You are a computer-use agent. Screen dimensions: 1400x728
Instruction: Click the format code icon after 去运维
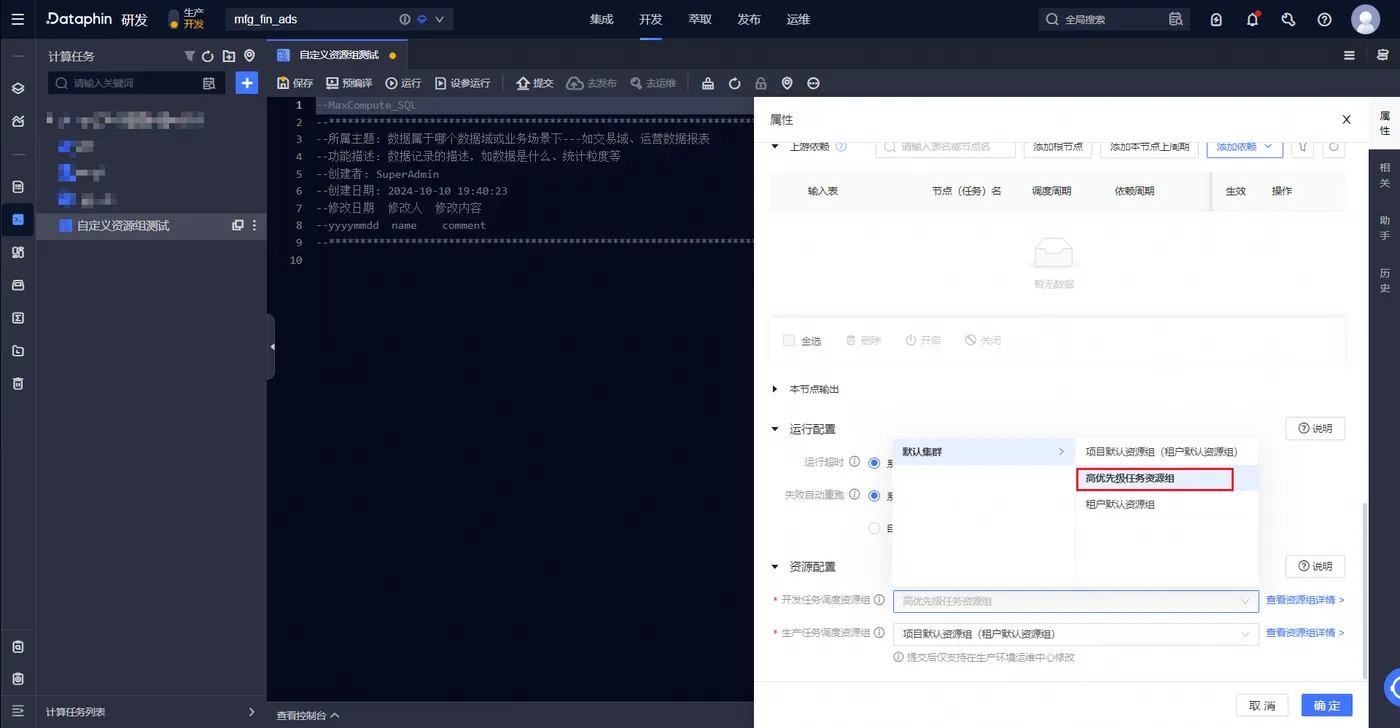[708, 83]
